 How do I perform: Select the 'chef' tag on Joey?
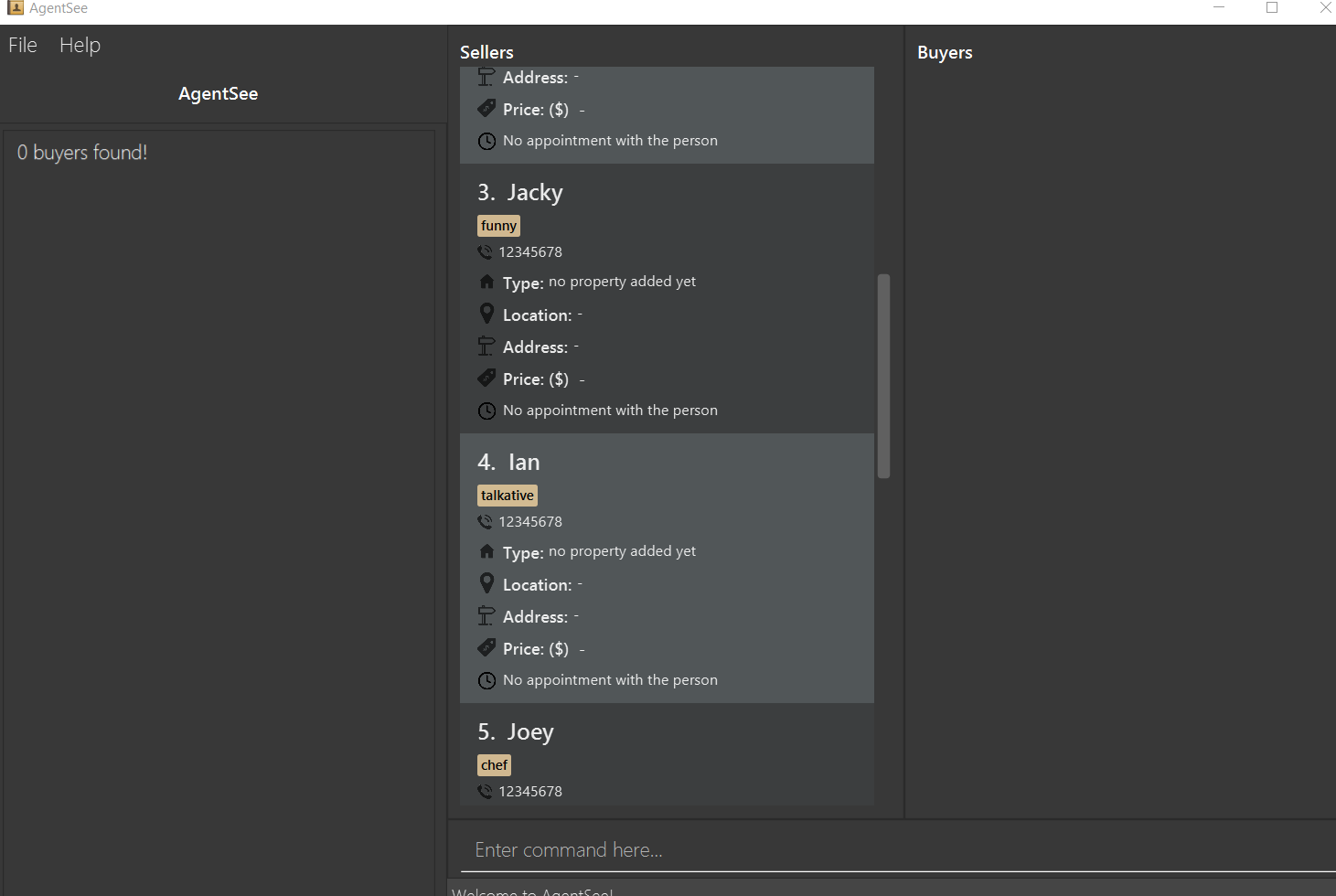pos(494,765)
